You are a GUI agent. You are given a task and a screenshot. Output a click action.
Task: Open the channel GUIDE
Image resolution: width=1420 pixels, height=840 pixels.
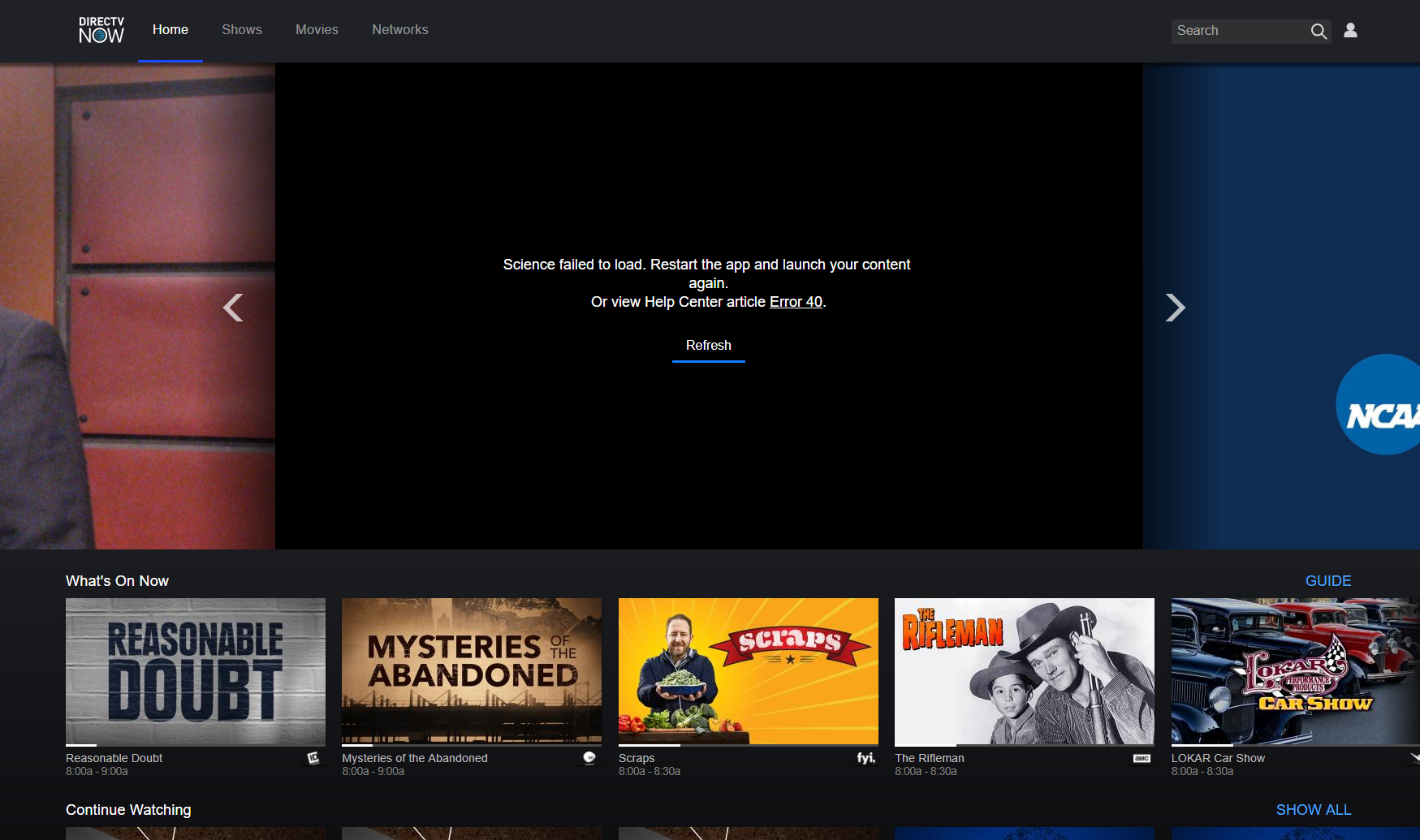point(1327,580)
